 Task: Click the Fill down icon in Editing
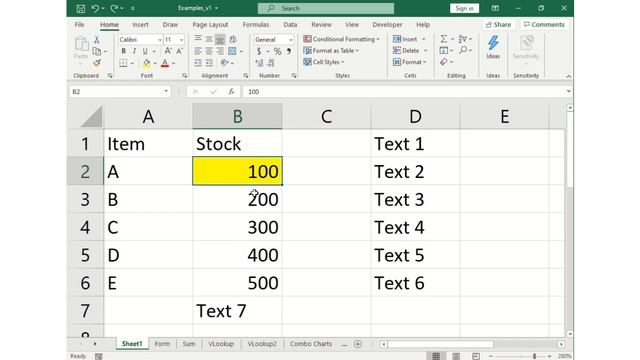[x=444, y=51]
